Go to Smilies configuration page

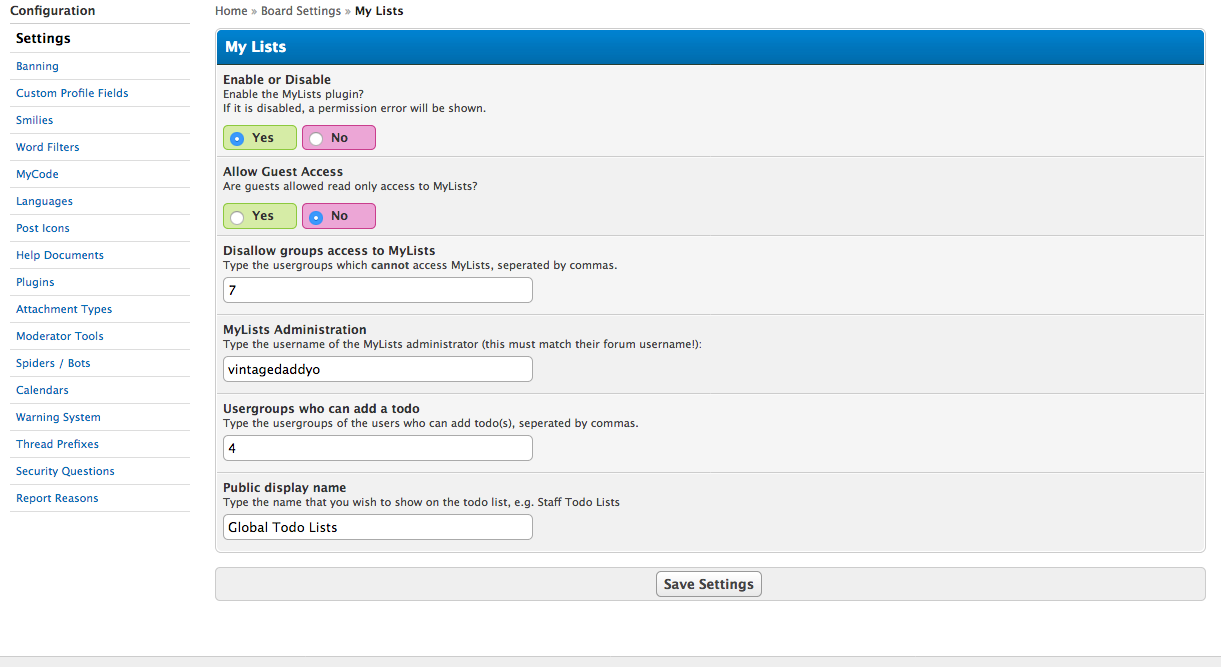coord(35,120)
